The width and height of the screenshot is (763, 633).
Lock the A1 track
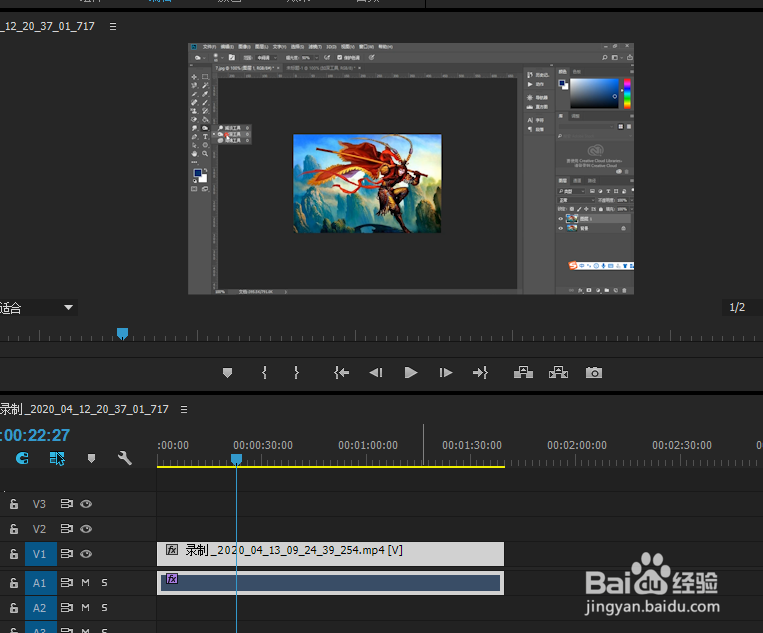tap(14, 583)
